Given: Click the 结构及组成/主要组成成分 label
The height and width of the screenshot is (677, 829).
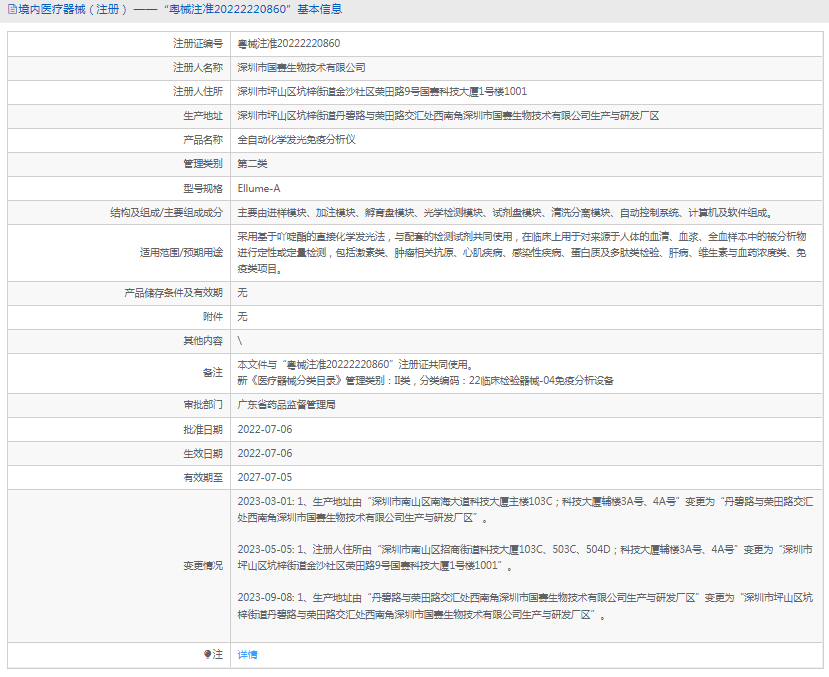Looking at the screenshot, I should coord(167,212).
